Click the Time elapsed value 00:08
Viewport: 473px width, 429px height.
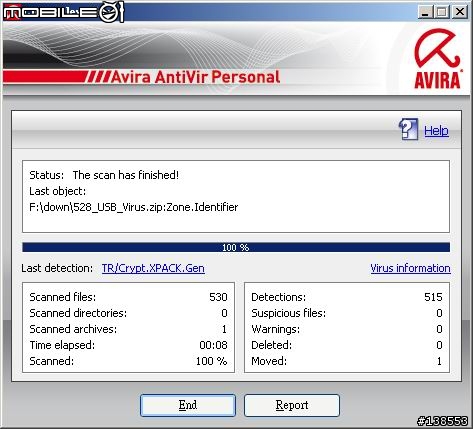tap(213, 345)
